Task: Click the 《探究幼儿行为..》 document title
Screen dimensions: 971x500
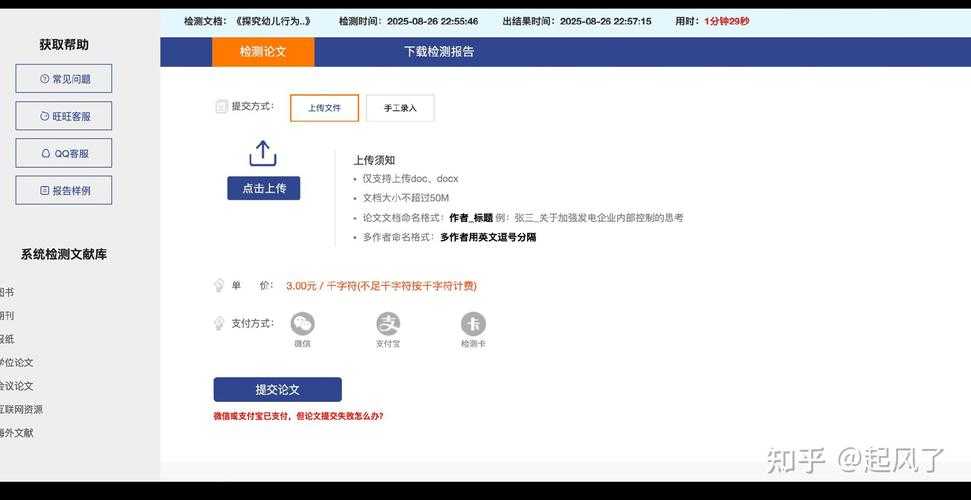Action: [272, 21]
